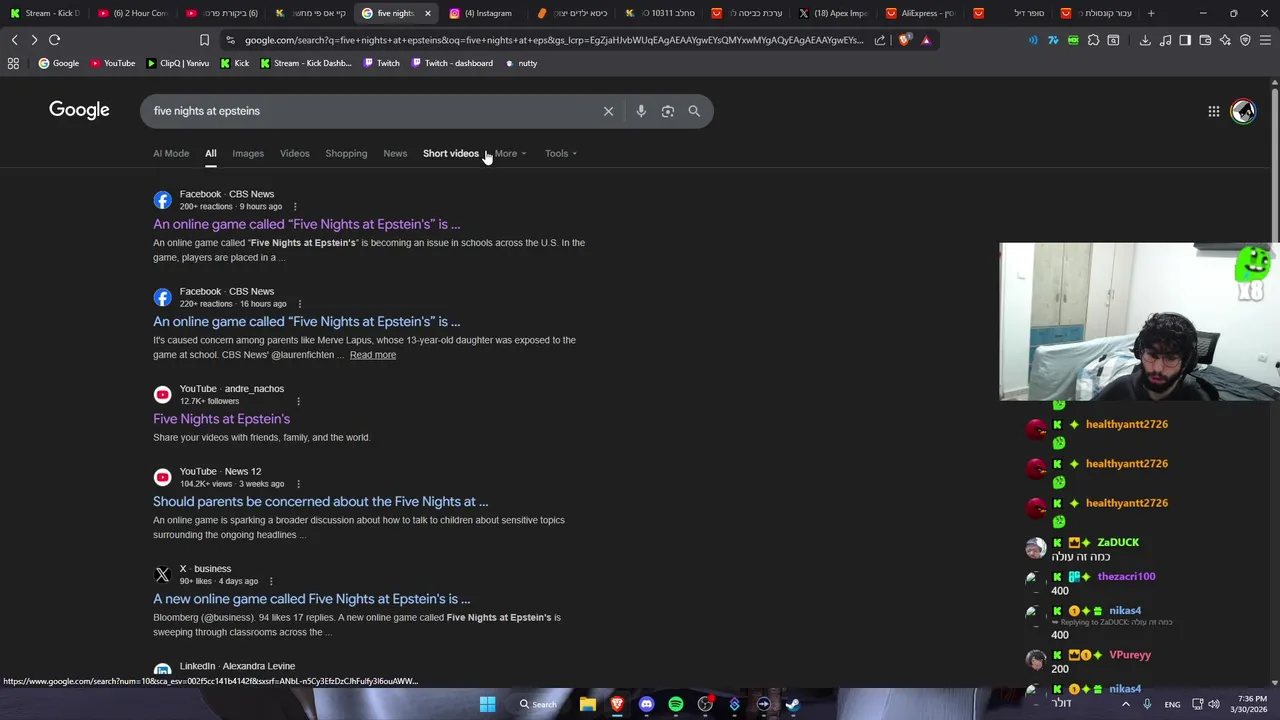The height and width of the screenshot is (720, 1280).
Task: Open the YouTube bookmark
Action: tap(112, 63)
